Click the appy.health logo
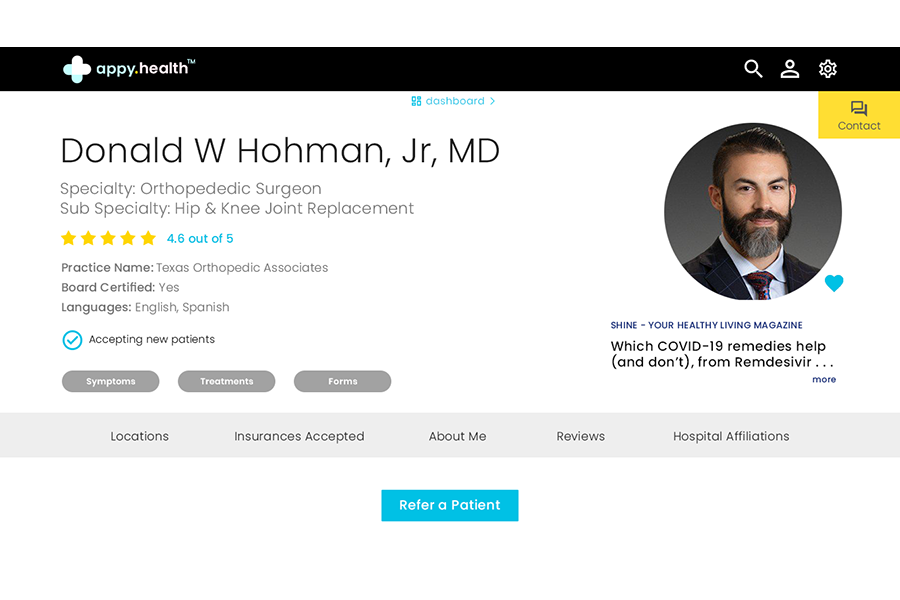900x600 pixels. tap(129, 69)
